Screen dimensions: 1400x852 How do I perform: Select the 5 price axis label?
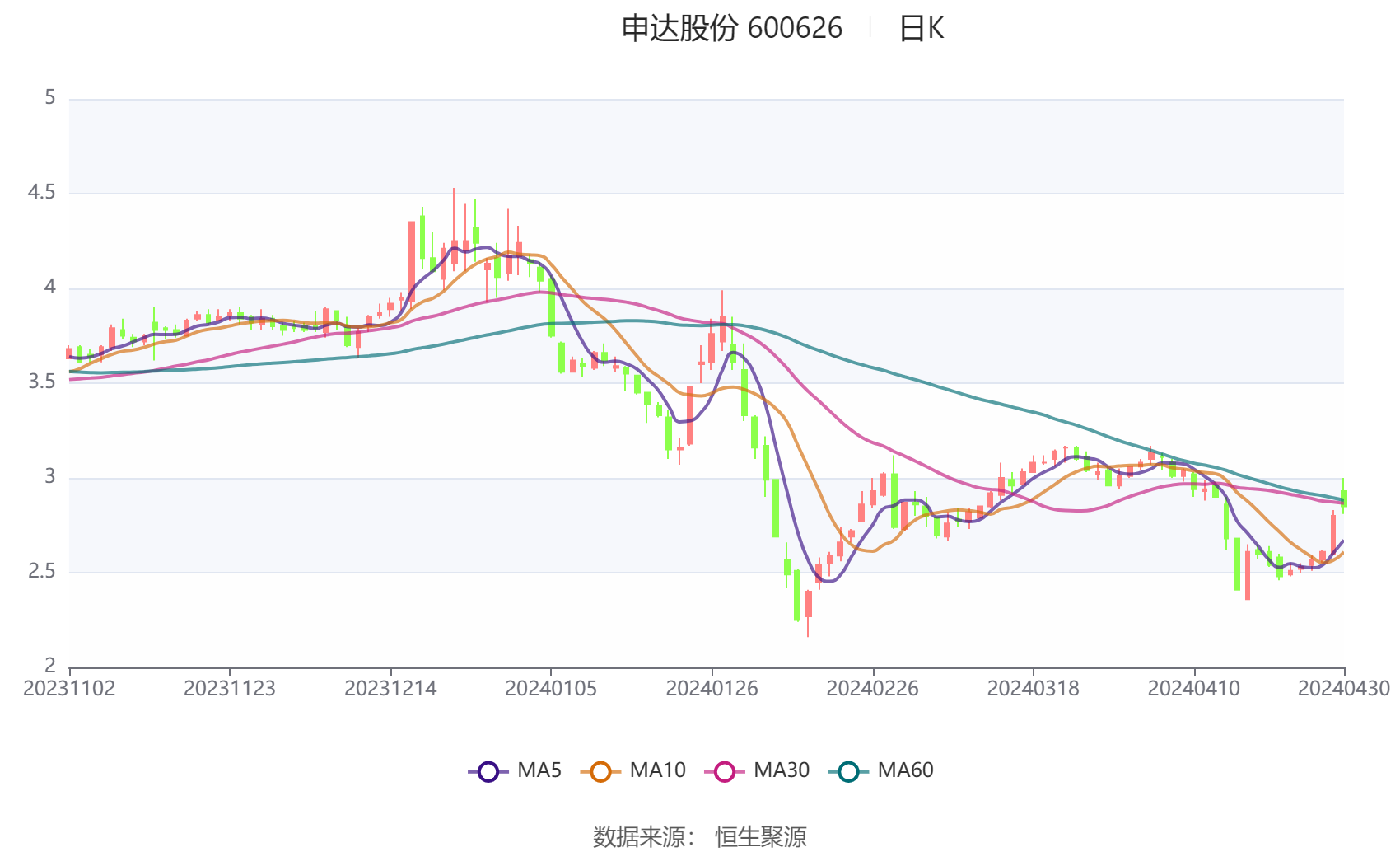click(x=50, y=98)
